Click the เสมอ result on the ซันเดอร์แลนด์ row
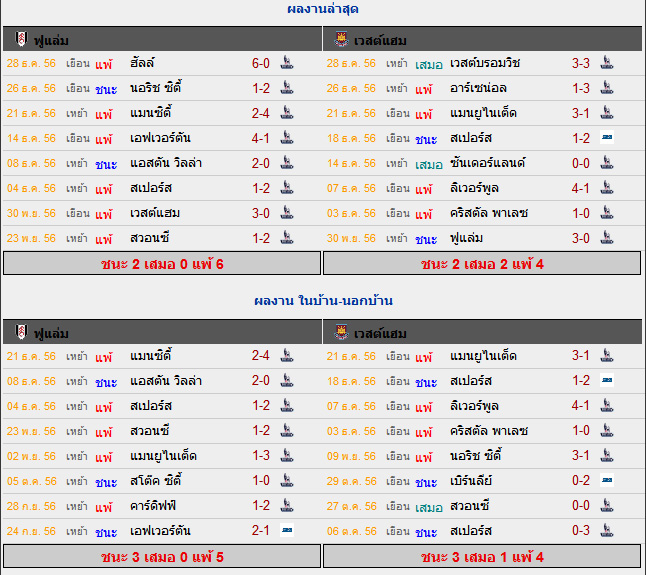Screen dimensions: 646x575 (x=428, y=164)
